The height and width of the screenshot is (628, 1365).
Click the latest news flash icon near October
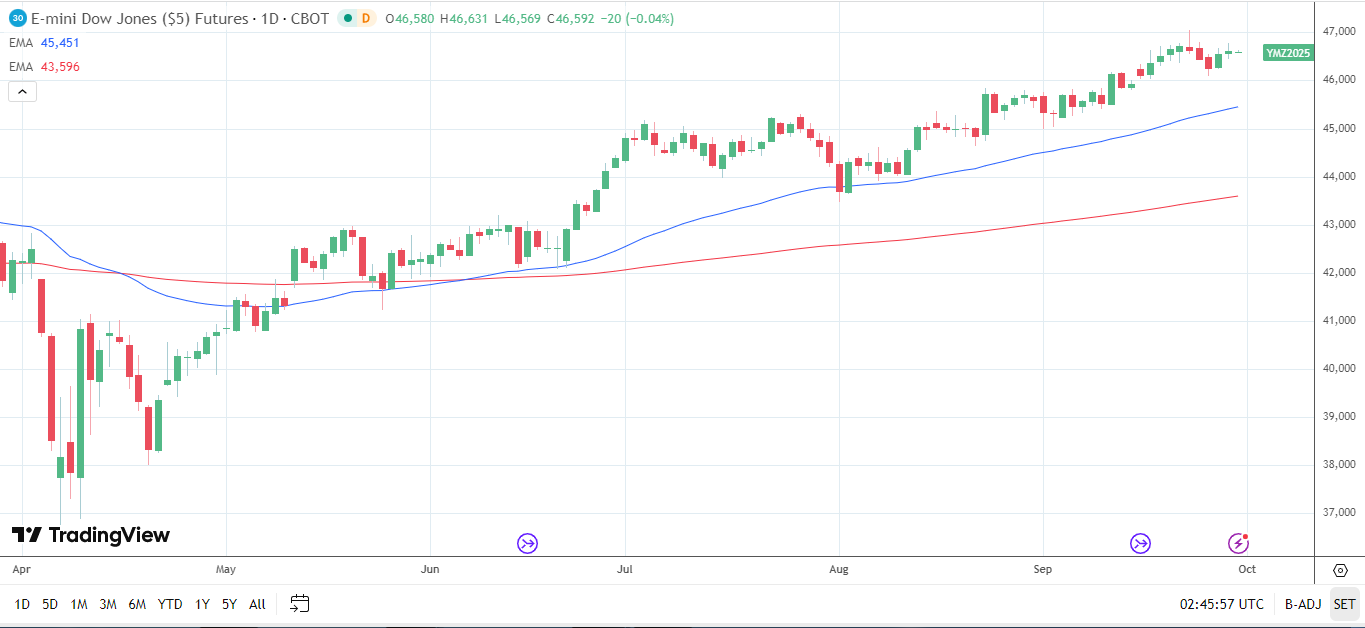coord(1238,543)
